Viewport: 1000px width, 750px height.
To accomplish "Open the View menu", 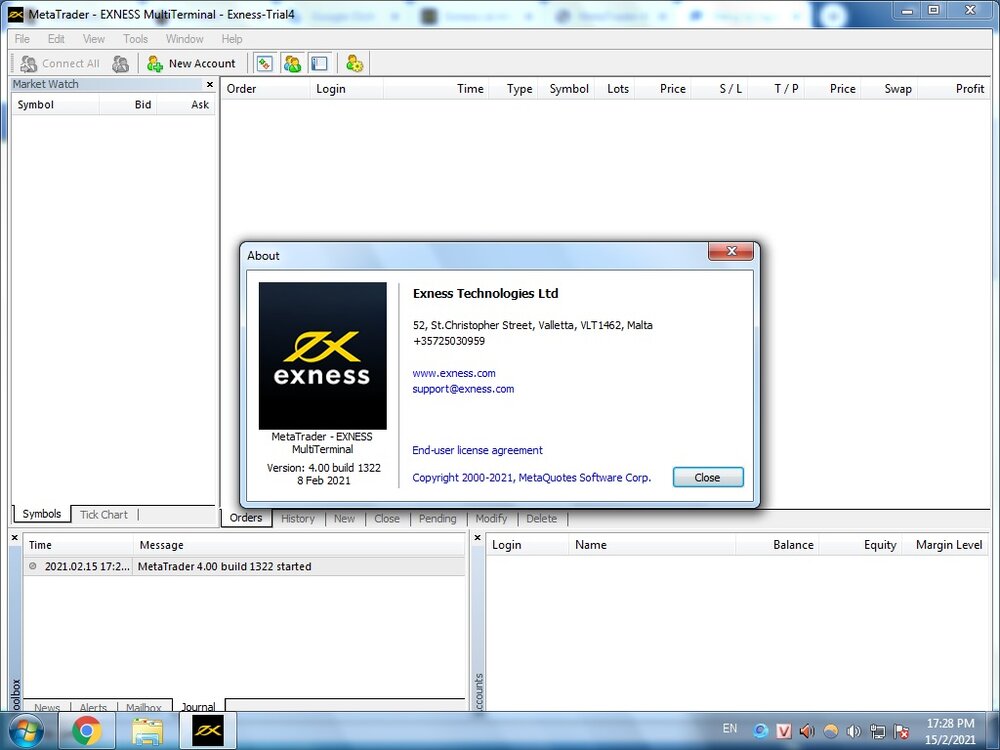I will 94,39.
